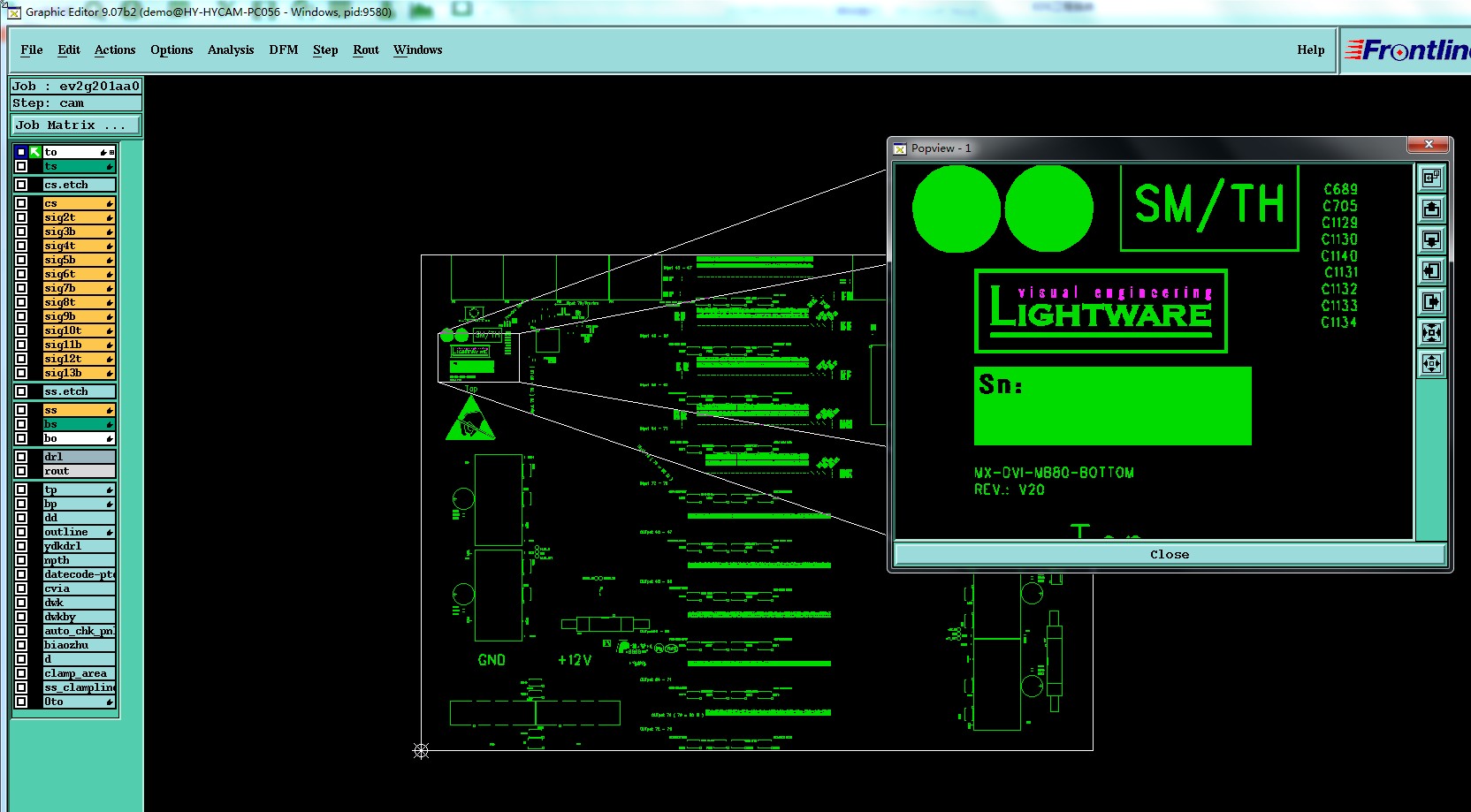Toggle the checkbox for layer ss.etch
This screenshot has width=1471, height=812.
pos(21,391)
